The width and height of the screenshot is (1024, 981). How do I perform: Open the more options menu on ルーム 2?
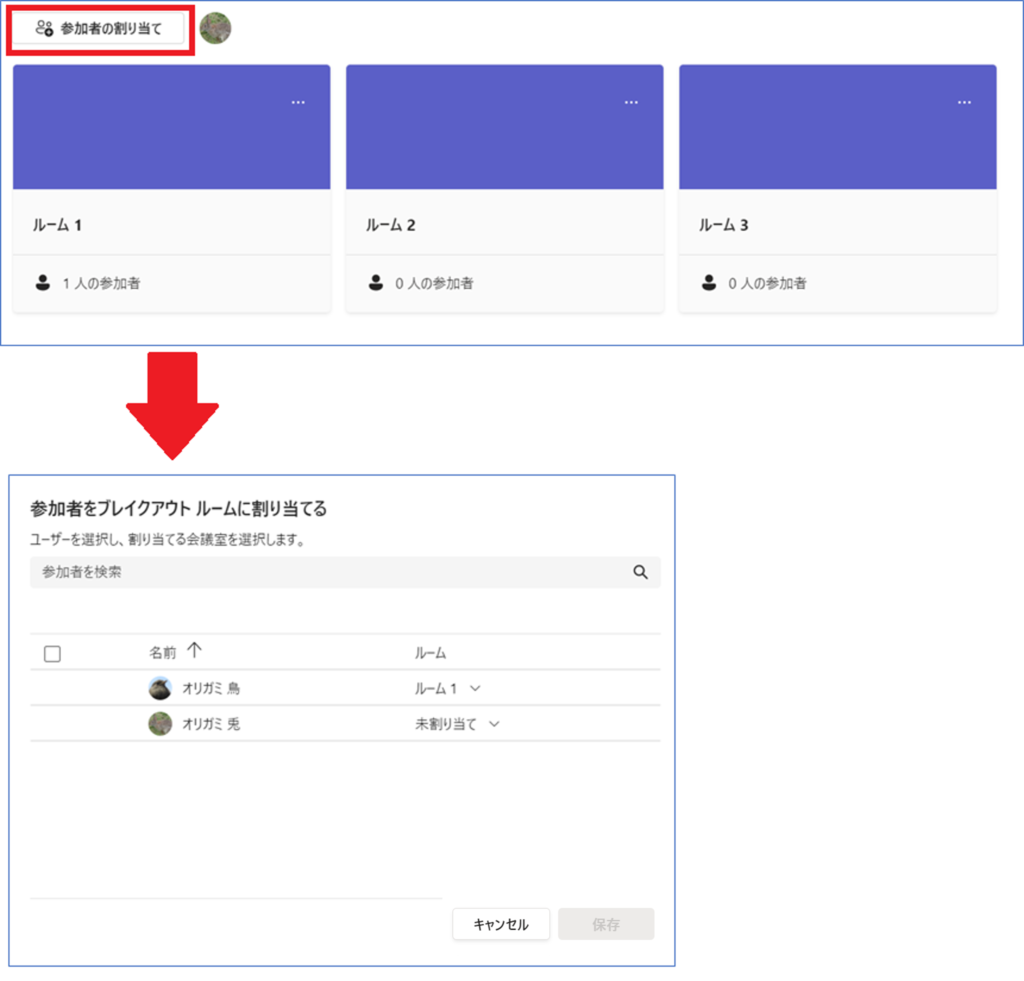pos(631,102)
